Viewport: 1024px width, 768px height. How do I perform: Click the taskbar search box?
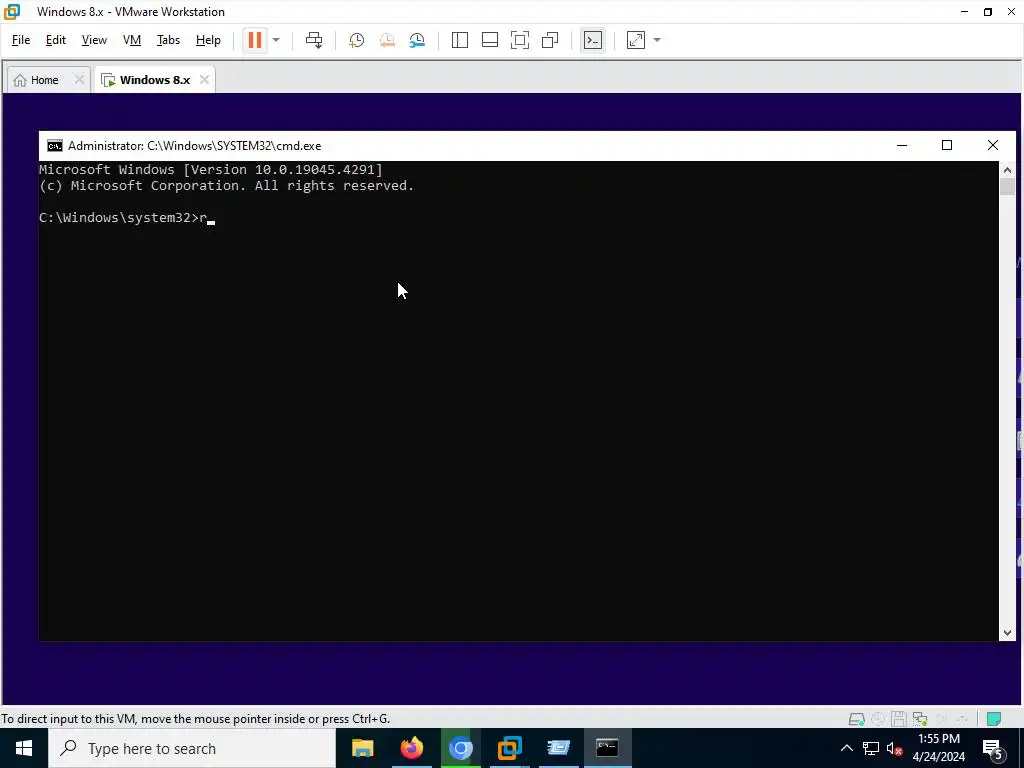[192, 748]
